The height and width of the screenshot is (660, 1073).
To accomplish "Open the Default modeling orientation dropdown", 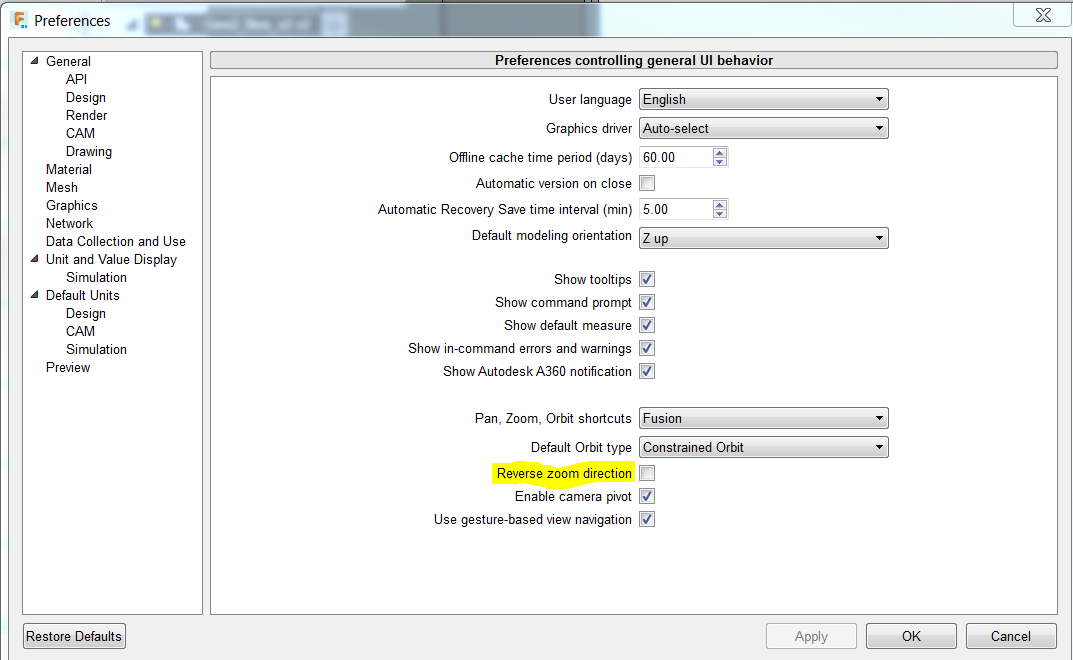I will click(878, 238).
